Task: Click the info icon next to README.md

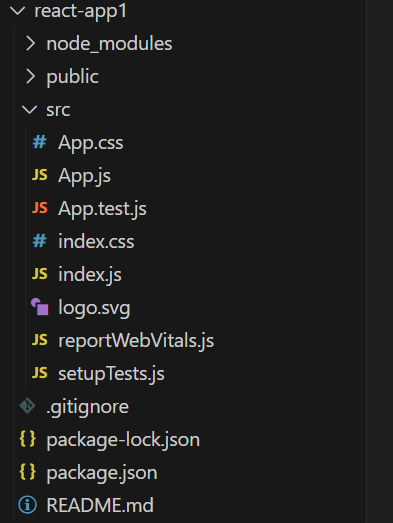Action: pyautogui.click(x=27, y=505)
